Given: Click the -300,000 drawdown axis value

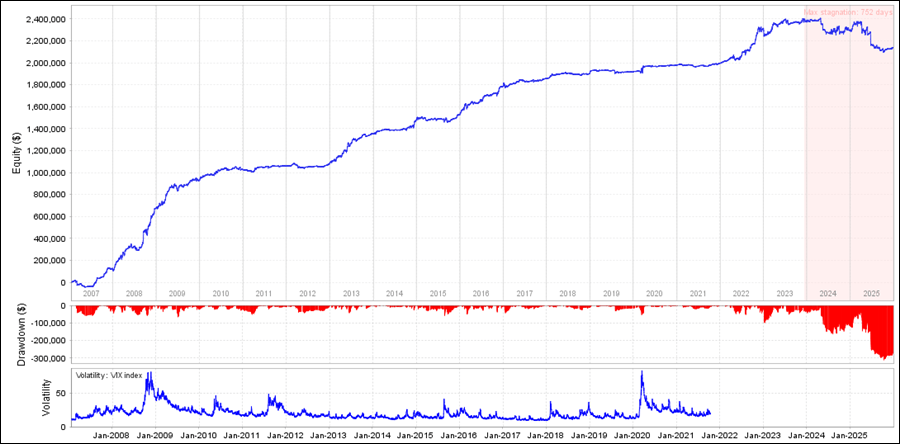Looking at the screenshot, I should (x=44, y=358).
